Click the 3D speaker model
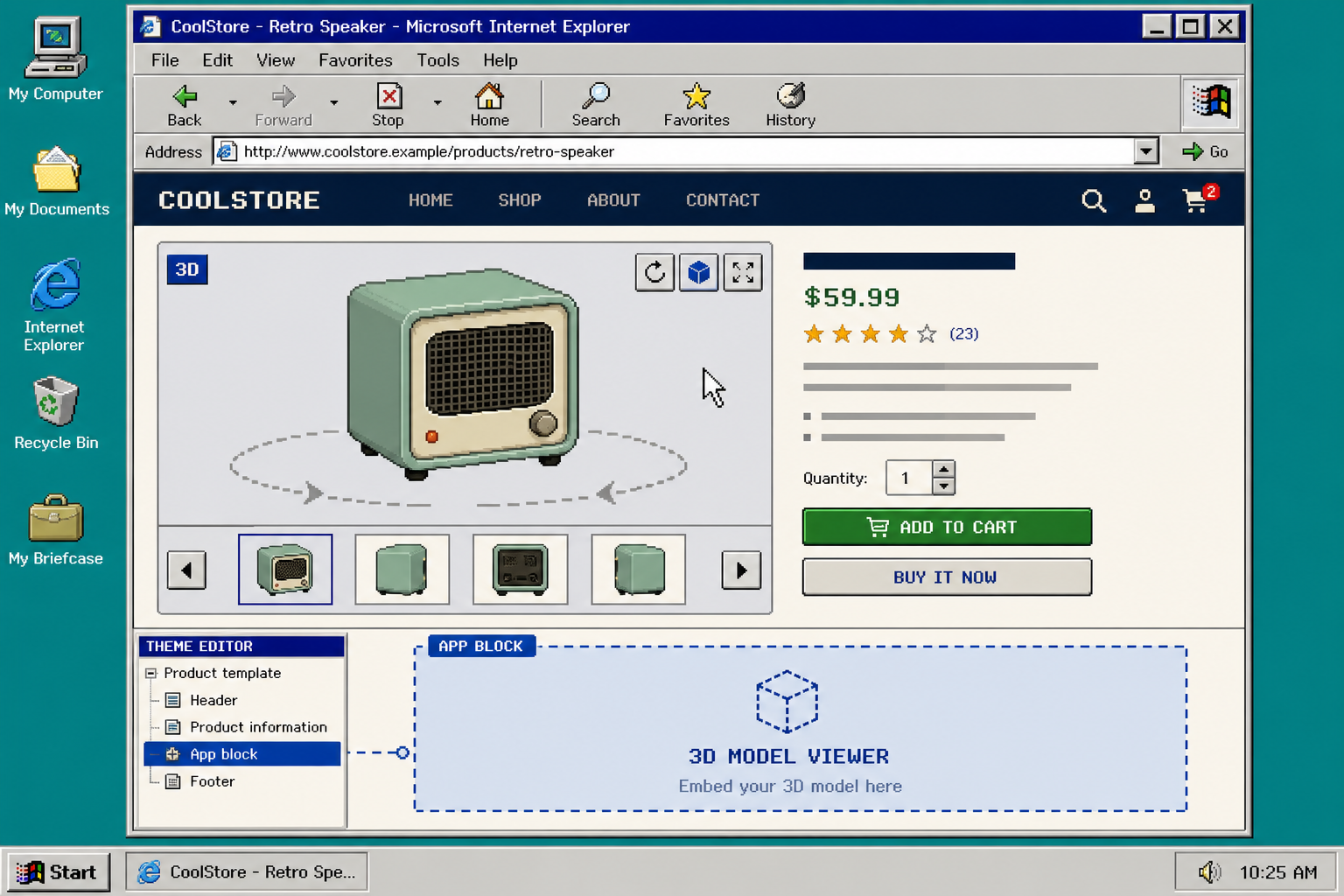Viewport: 1344px width, 896px height. coord(462,374)
